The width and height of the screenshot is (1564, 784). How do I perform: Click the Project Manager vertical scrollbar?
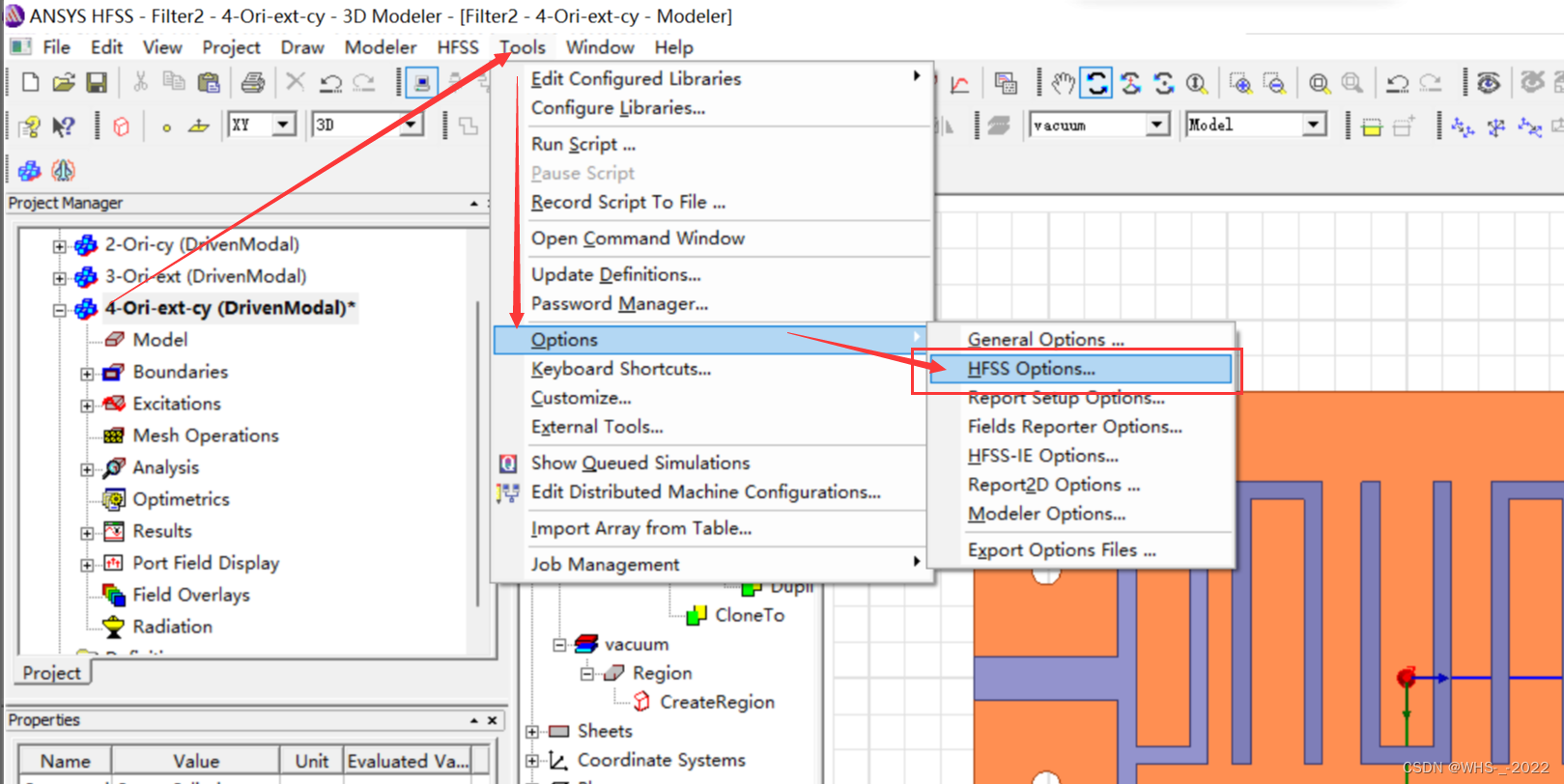click(x=478, y=454)
